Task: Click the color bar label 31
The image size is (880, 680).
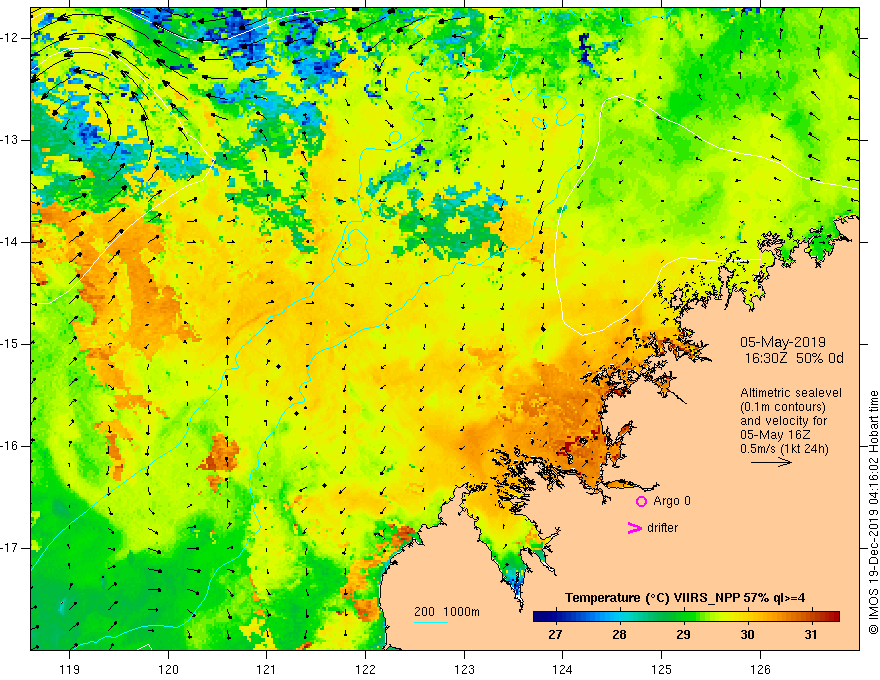Action: [x=811, y=635]
